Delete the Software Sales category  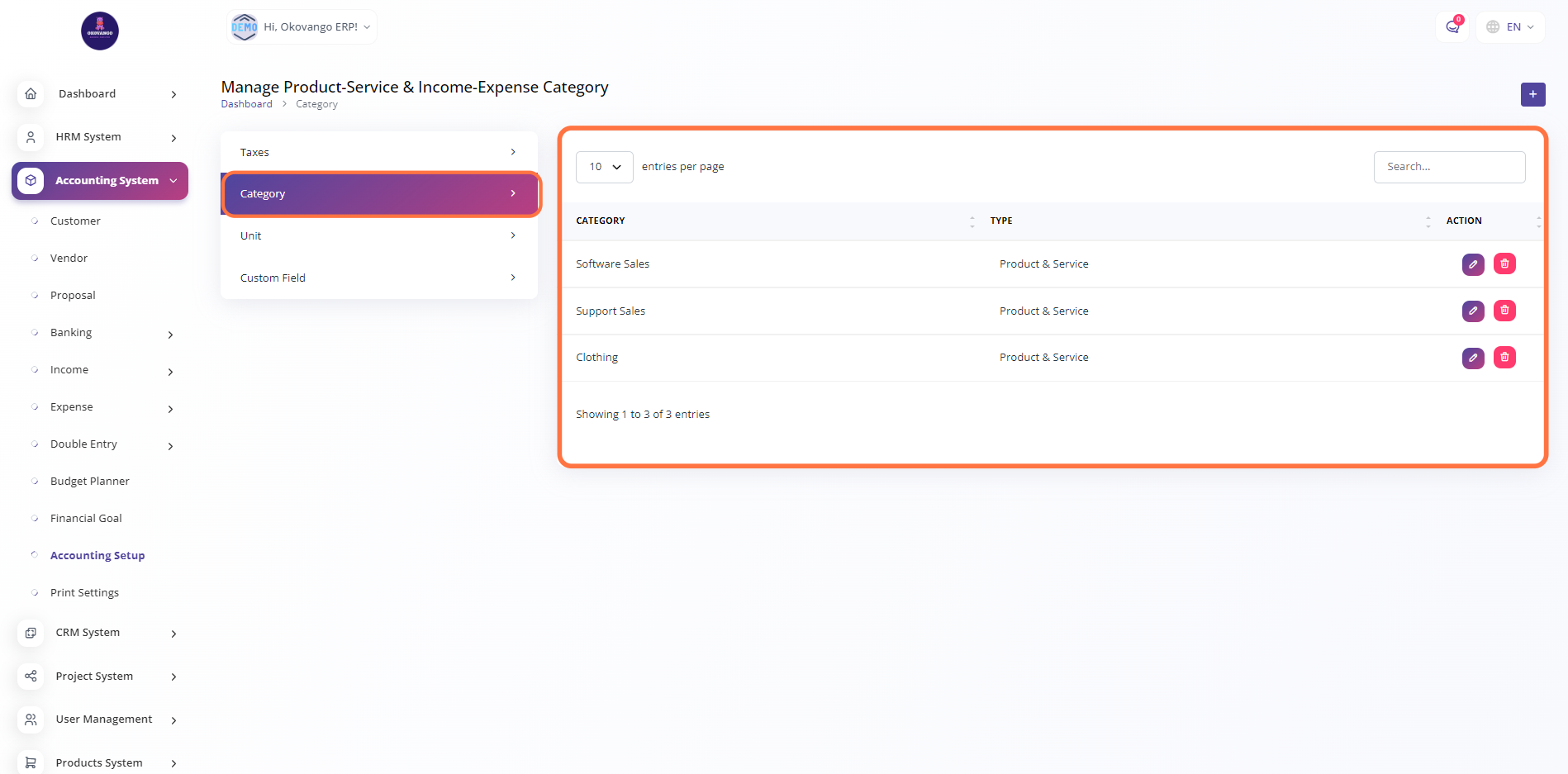[x=1504, y=264]
